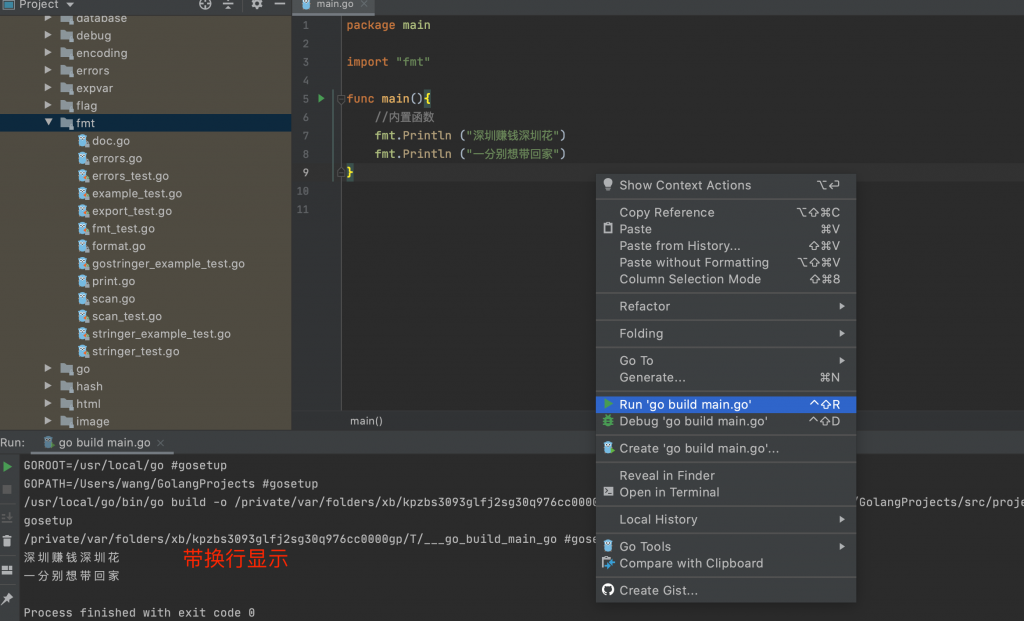Open the Folding submenu

(x=726, y=334)
